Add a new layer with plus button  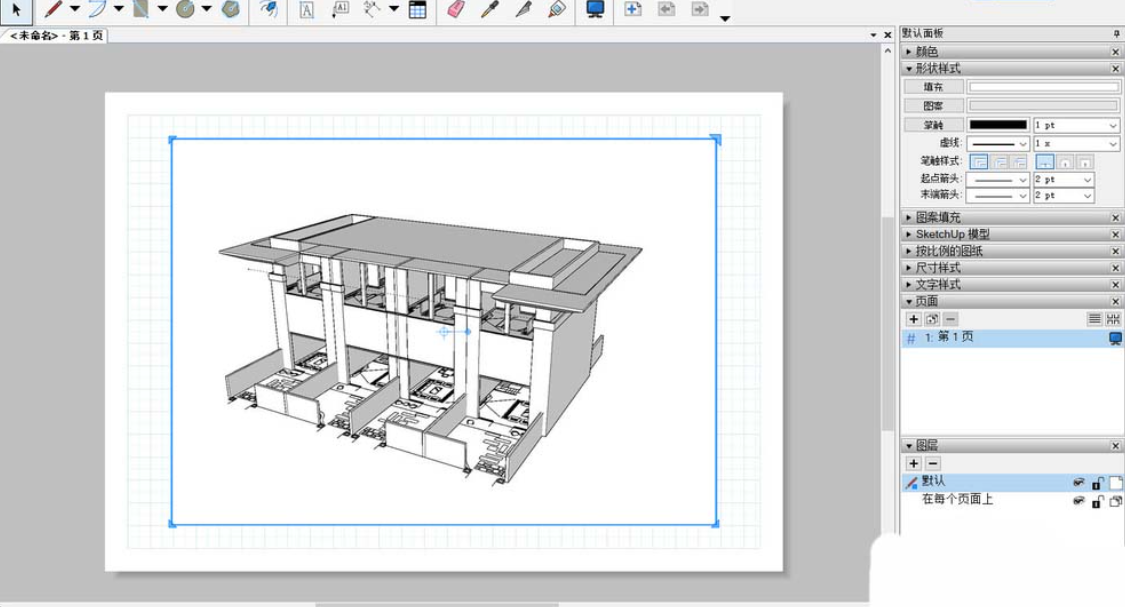(913, 464)
